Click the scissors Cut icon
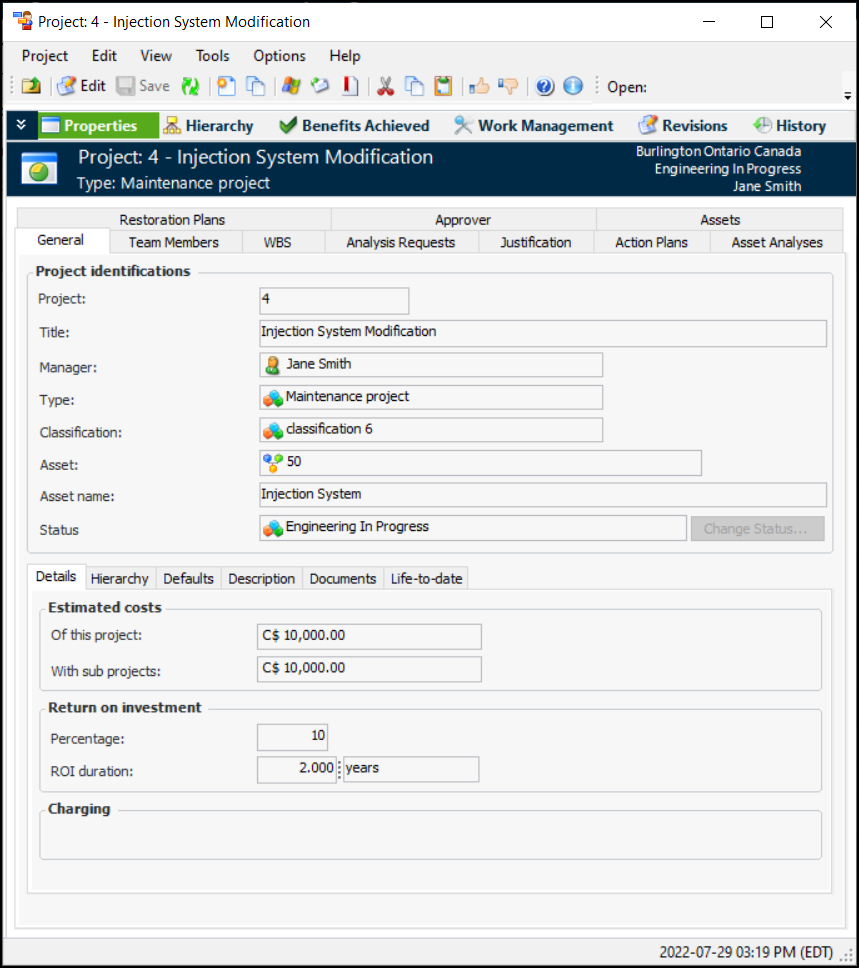Screen dimensions: 859x968 pos(385,86)
